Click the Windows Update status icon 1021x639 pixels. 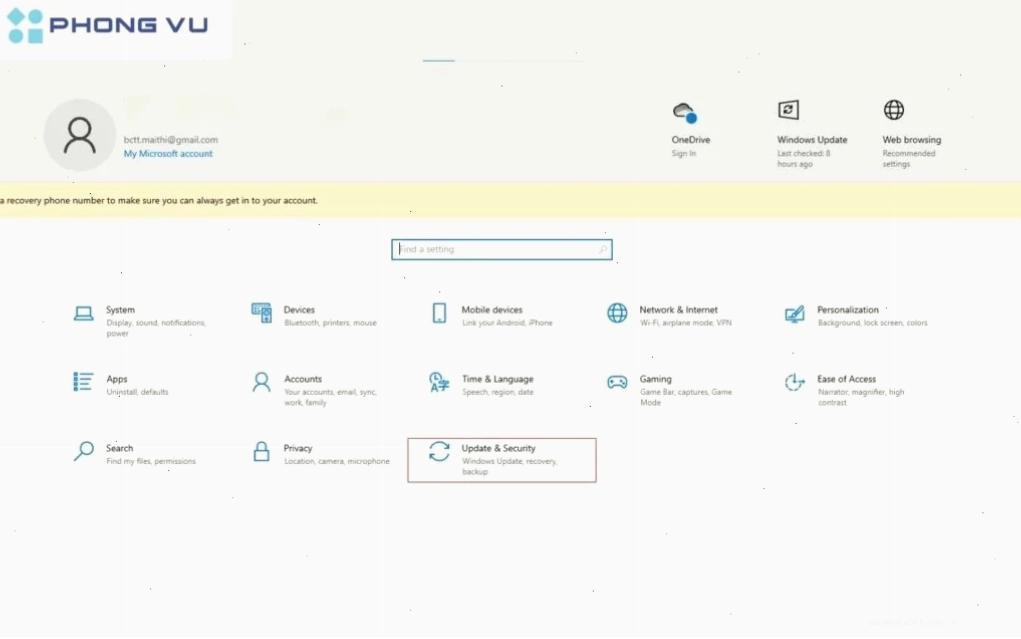click(x=789, y=109)
